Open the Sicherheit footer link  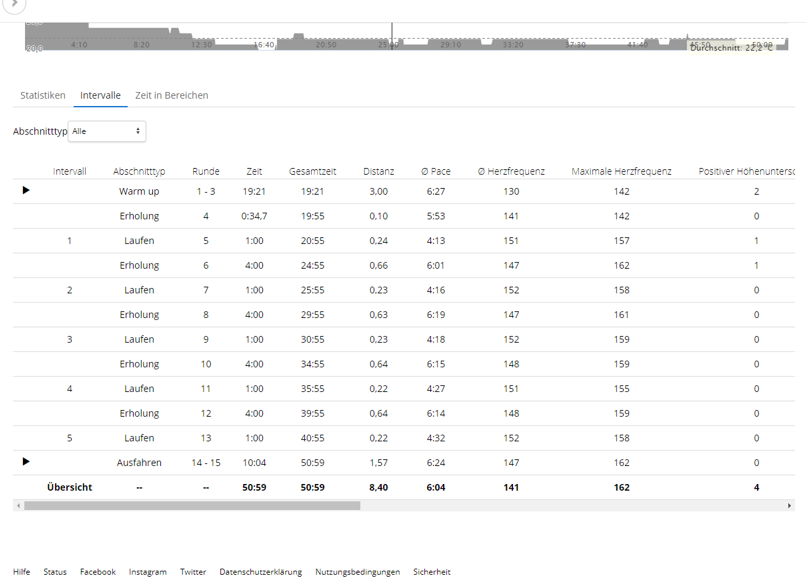(x=431, y=572)
